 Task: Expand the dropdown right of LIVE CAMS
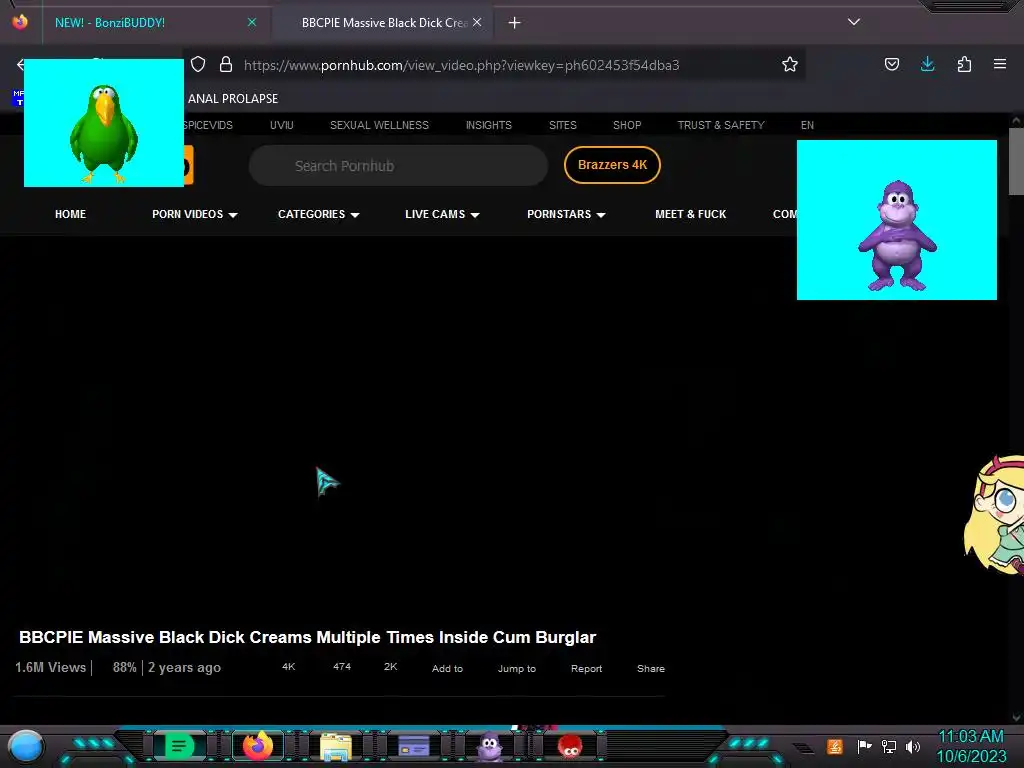click(566, 214)
